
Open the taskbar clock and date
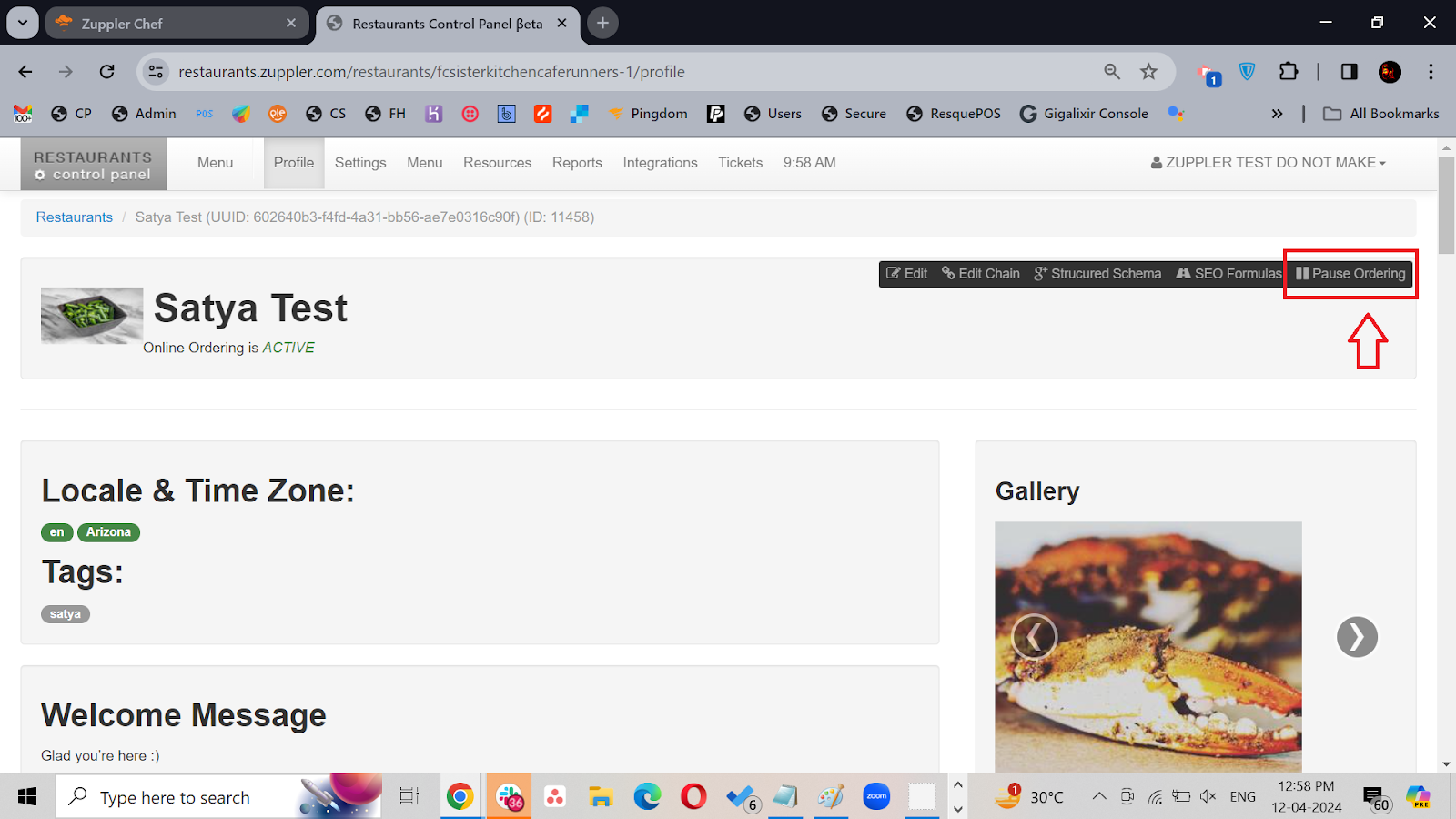pos(1306,797)
